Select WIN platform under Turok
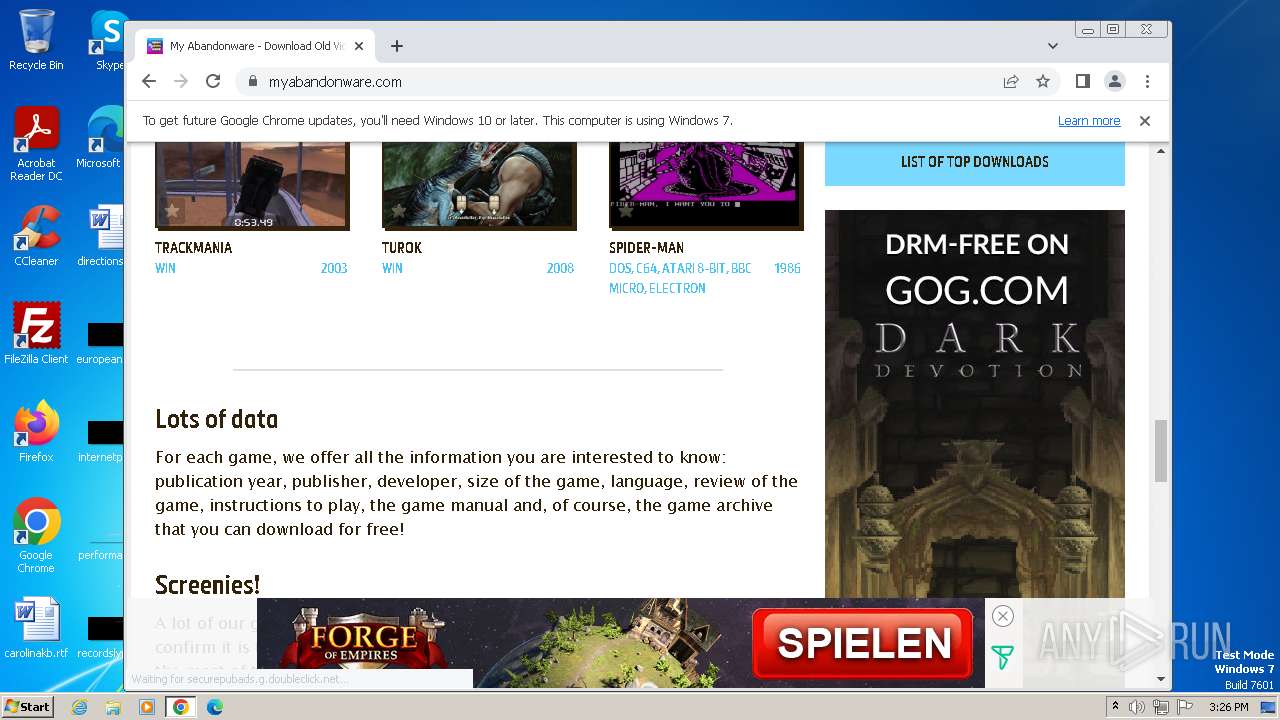Image resolution: width=1280 pixels, height=720 pixels. point(392,268)
